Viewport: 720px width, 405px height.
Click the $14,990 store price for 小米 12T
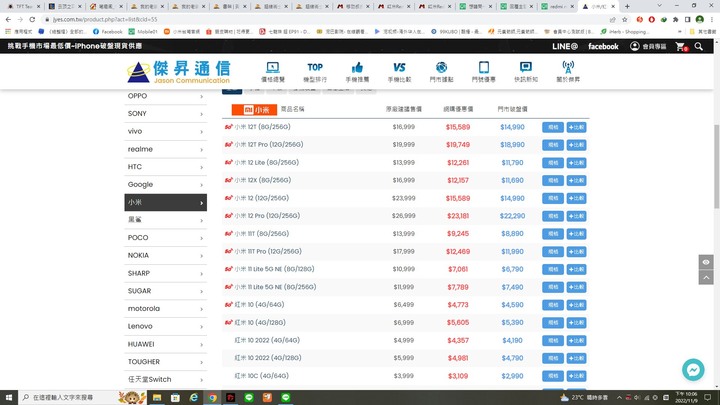coord(512,127)
